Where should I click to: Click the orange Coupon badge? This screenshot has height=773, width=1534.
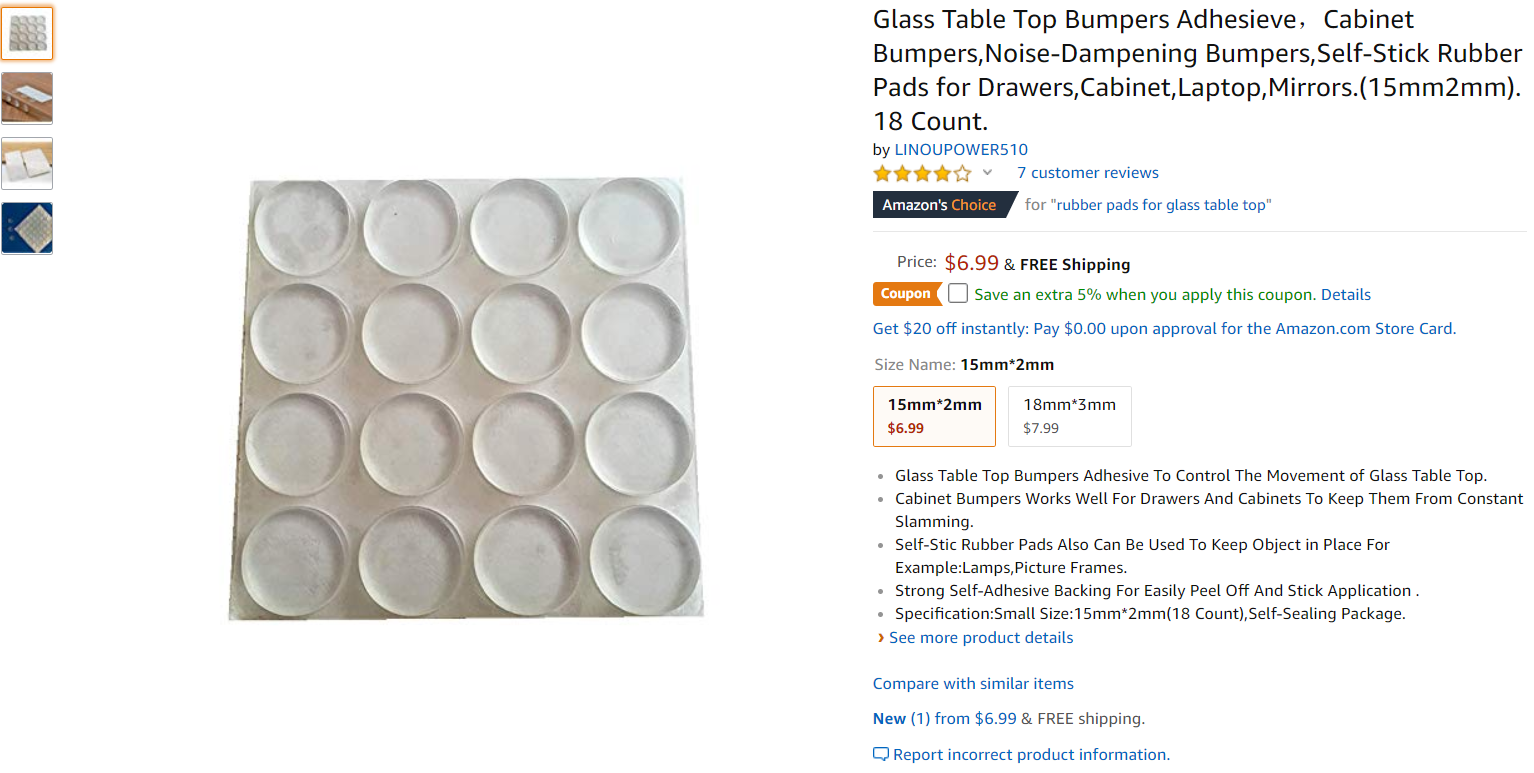click(905, 294)
